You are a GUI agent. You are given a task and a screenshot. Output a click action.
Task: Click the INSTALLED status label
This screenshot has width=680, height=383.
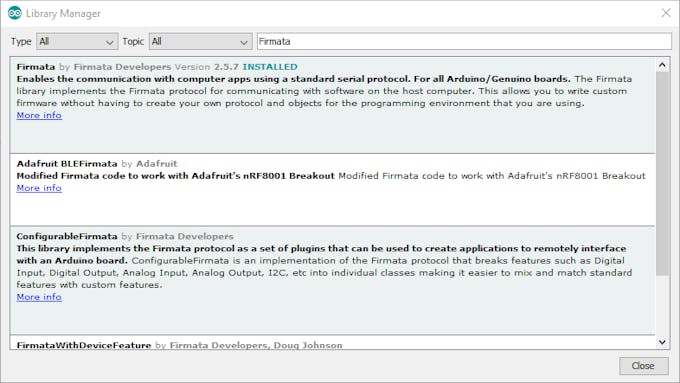click(x=270, y=67)
